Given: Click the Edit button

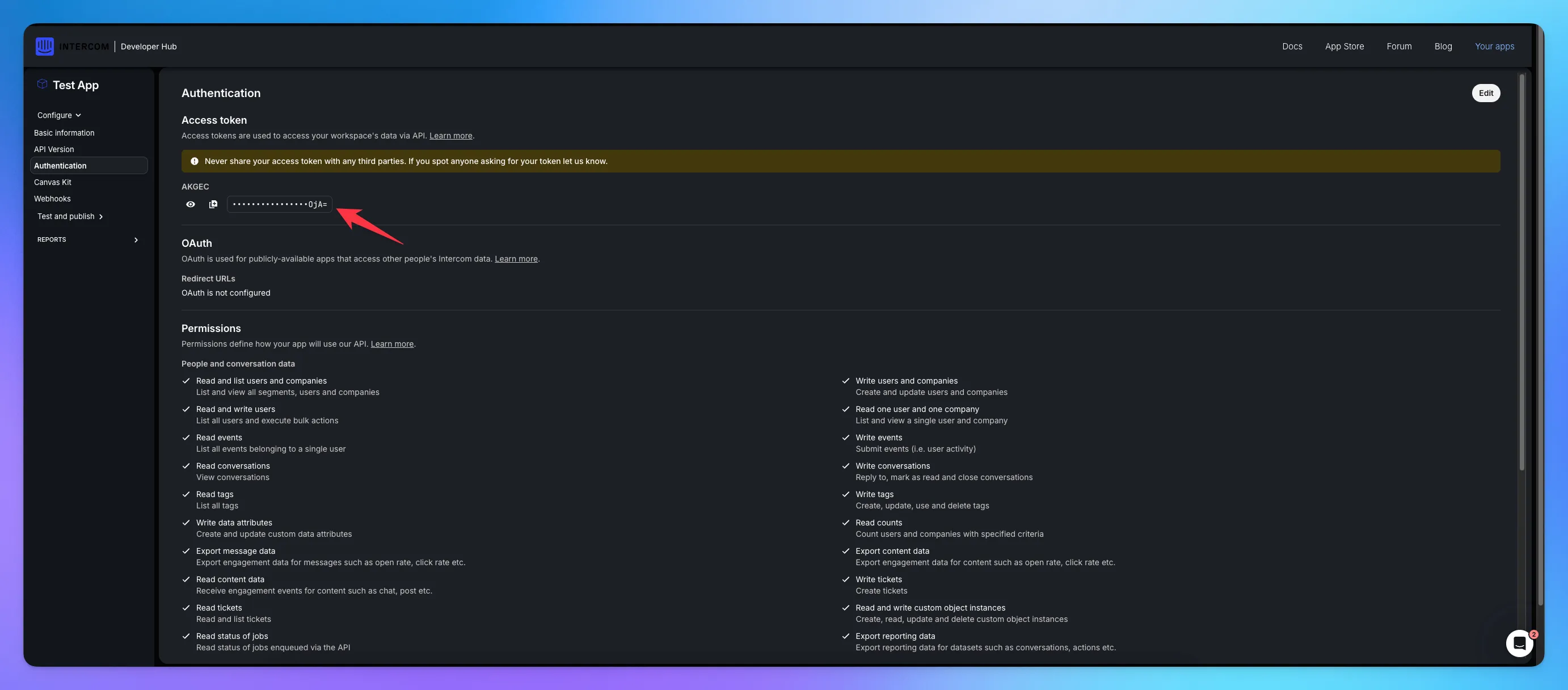Looking at the screenshot, I should (1486, 93).
